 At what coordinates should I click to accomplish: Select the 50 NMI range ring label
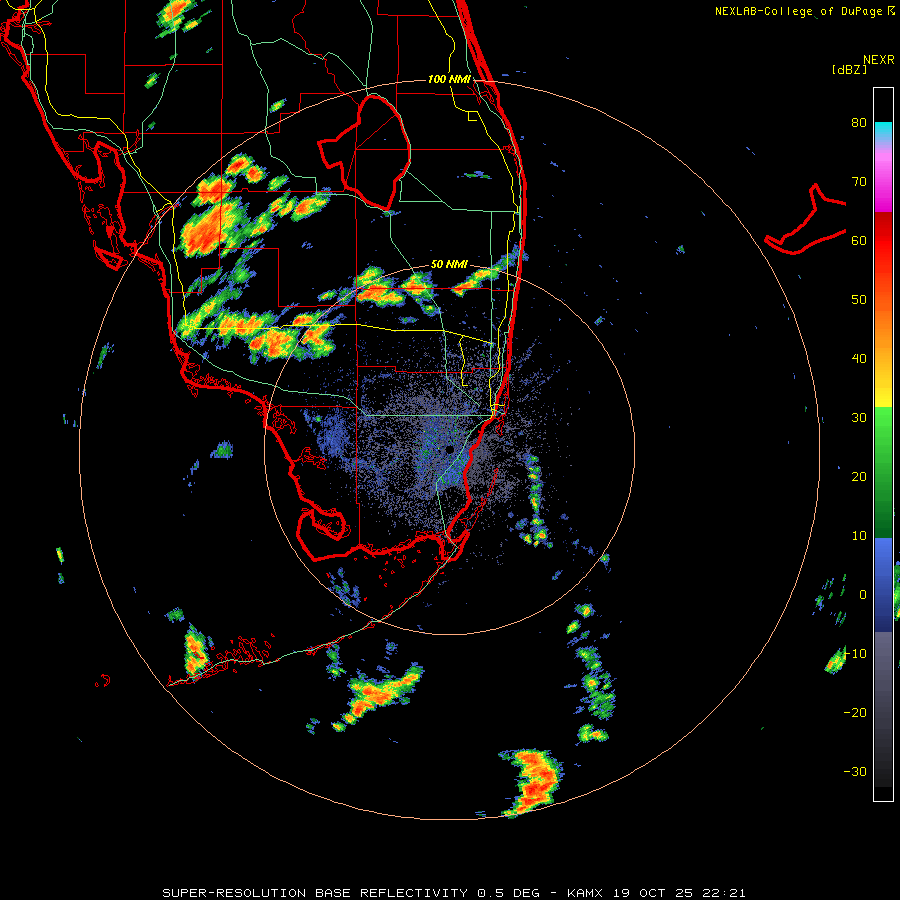[449, 264]
